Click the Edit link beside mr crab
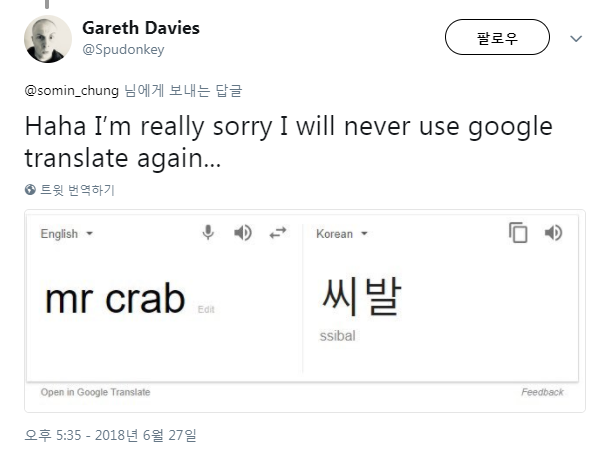This screenshot has width=606, height=453. (x=206, y=309)
